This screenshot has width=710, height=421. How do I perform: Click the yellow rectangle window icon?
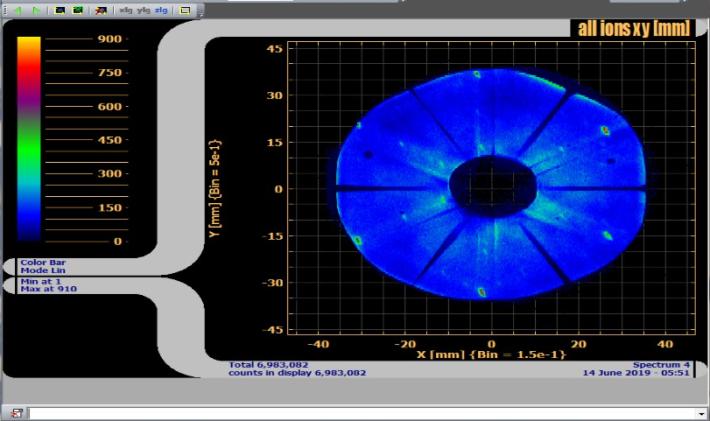click(185, 9)
